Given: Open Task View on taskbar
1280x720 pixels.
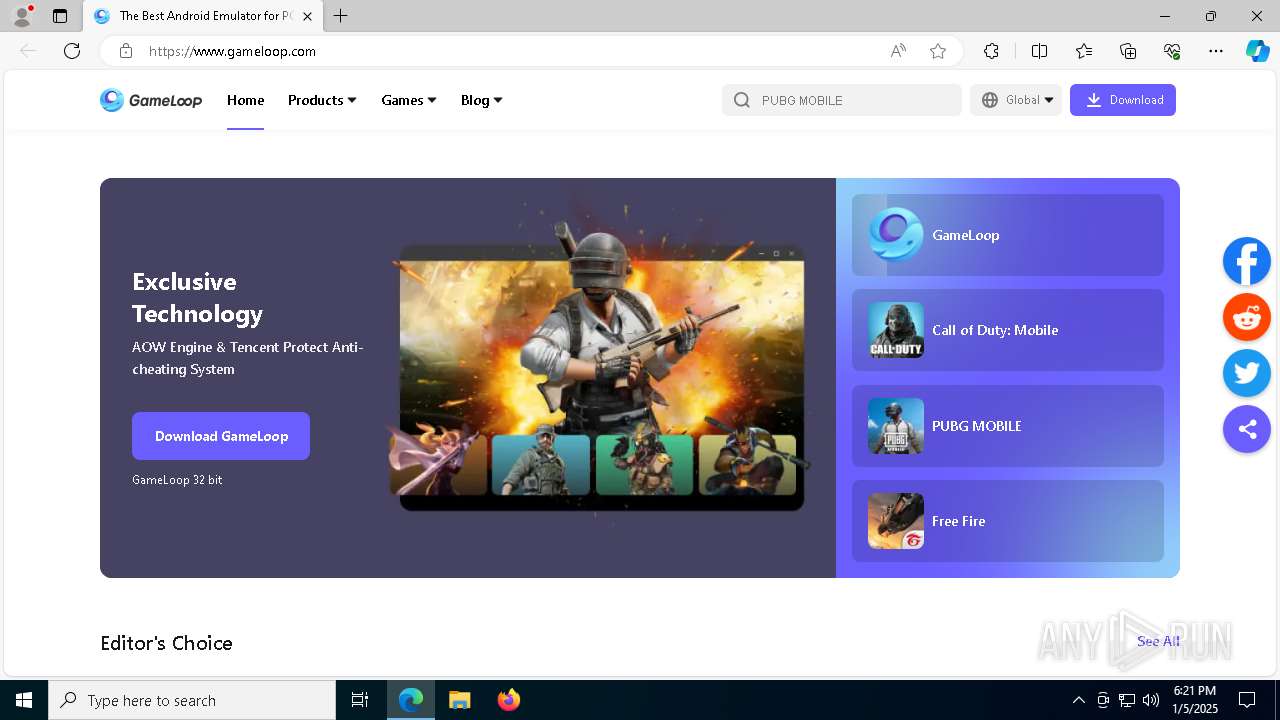Looking at the screenshot, I should click(360, 700).
